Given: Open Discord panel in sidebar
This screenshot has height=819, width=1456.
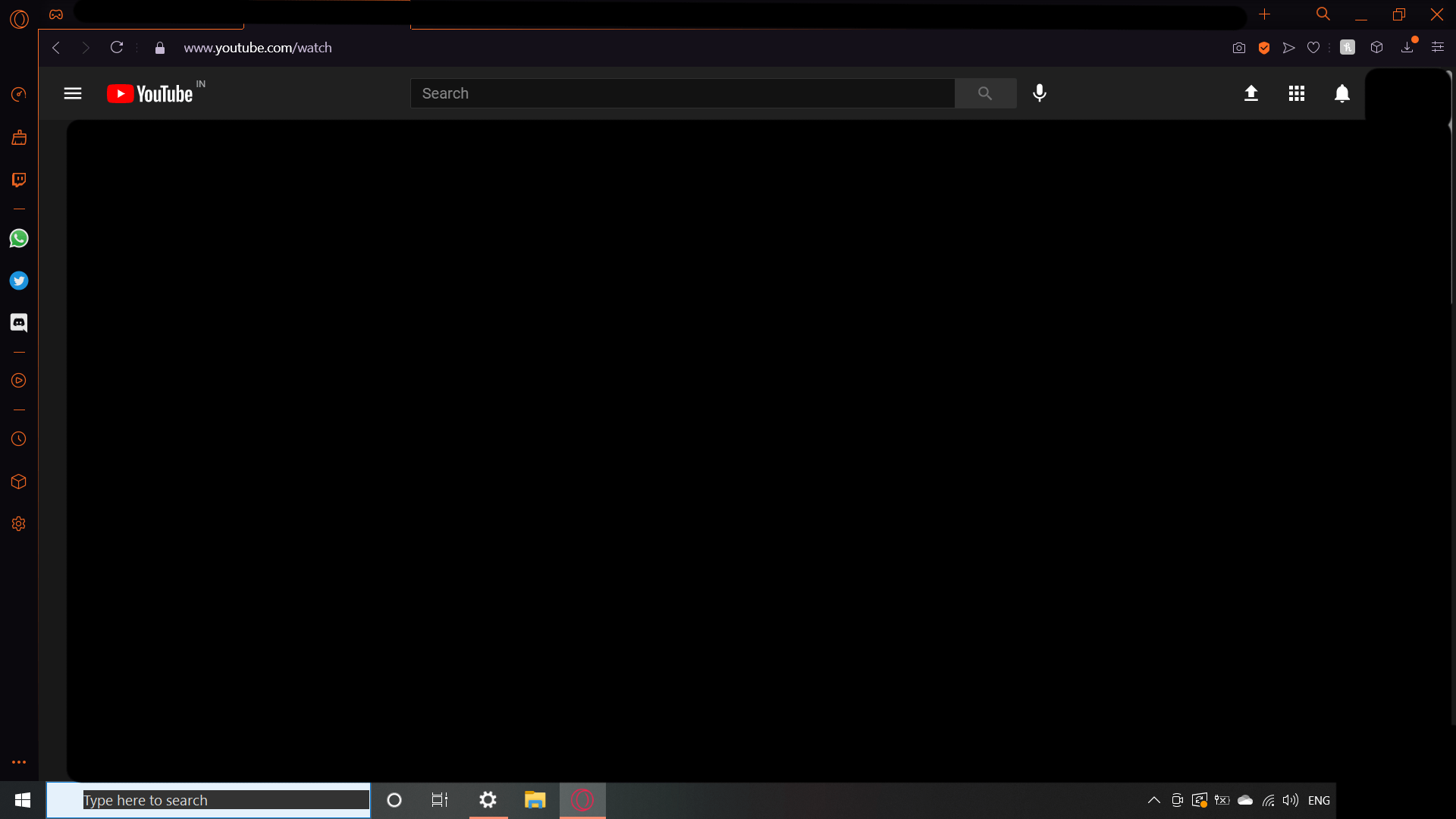Looking at the screenshot, I should tap(19, 323).
